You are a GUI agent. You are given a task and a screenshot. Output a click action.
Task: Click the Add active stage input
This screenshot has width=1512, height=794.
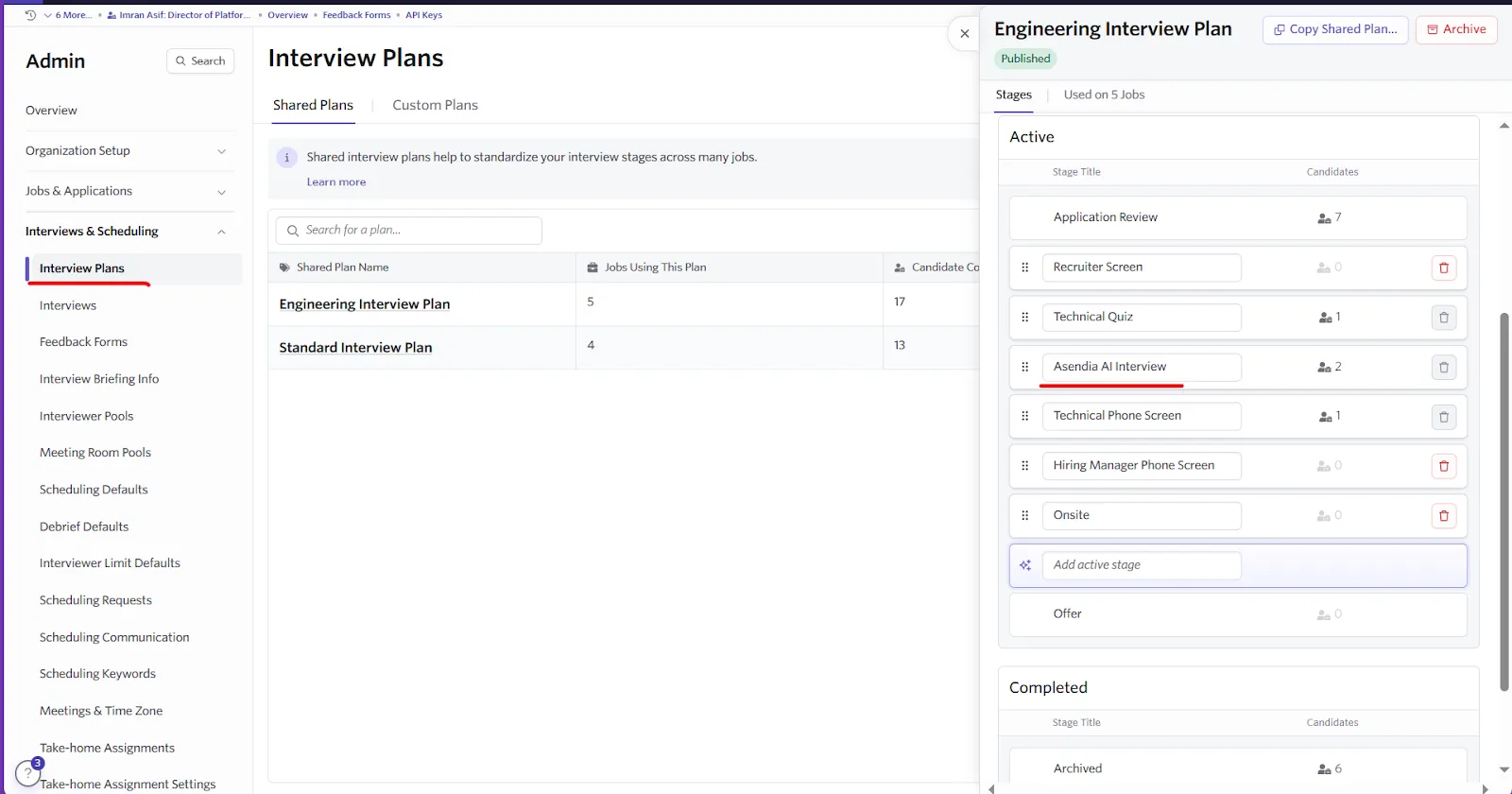coord(1142,565)
